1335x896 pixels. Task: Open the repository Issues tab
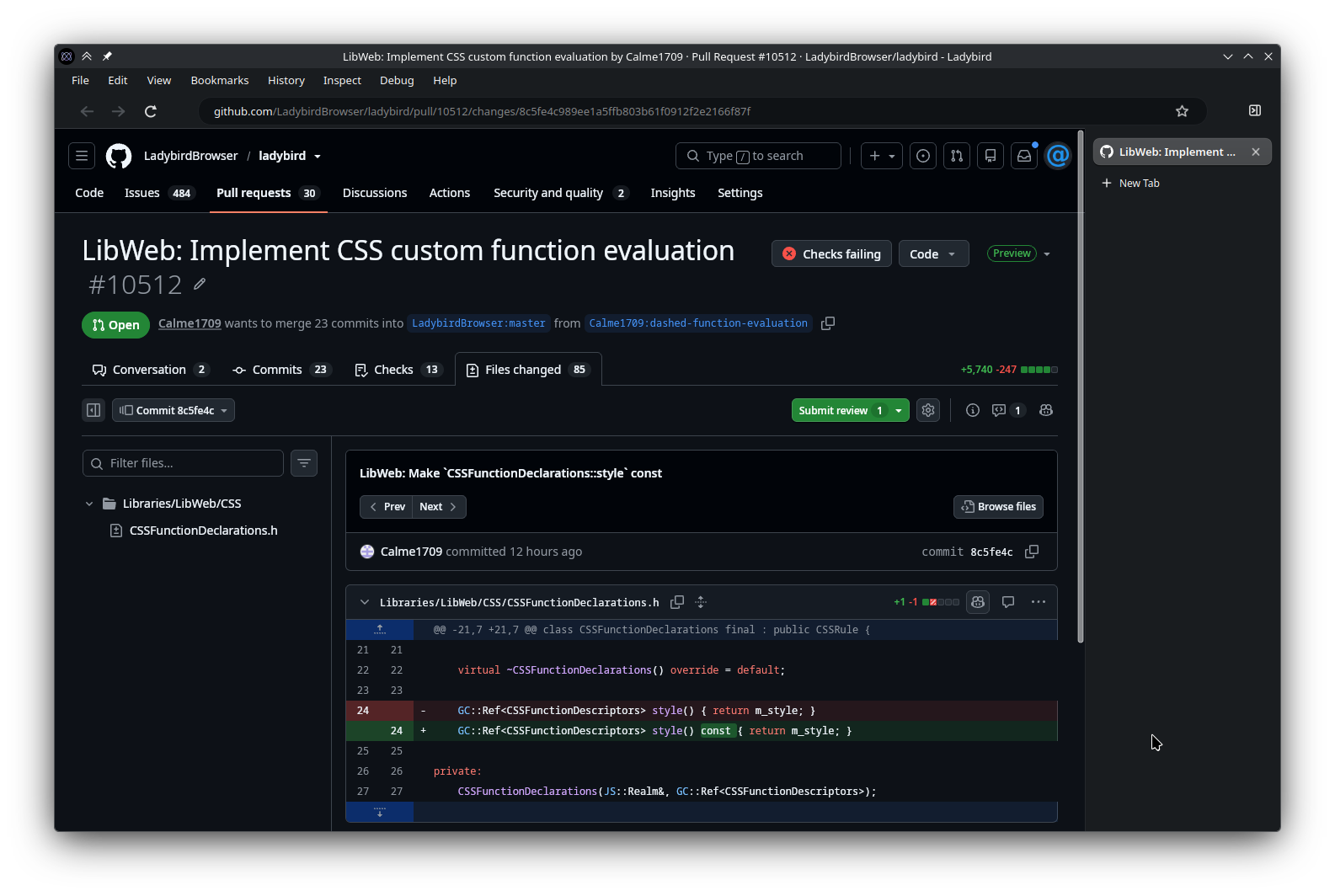[158, 193]
